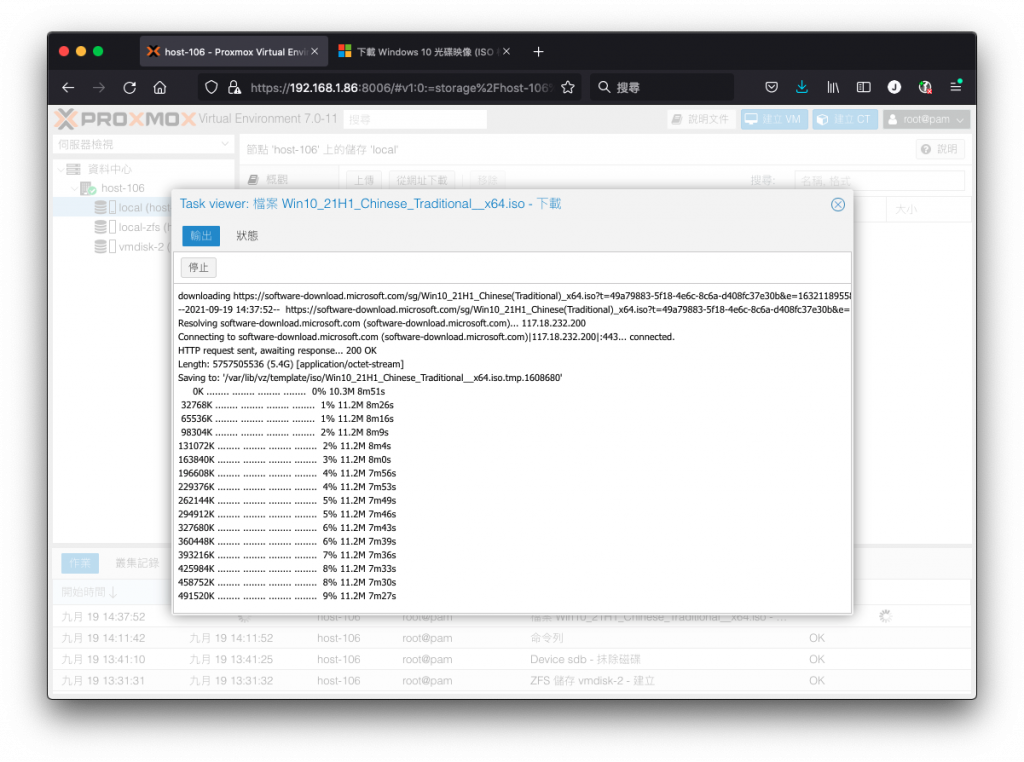Select the task row started 14:11:42
Viewport: 1024px width, 762px height.
tap(511, 638)
